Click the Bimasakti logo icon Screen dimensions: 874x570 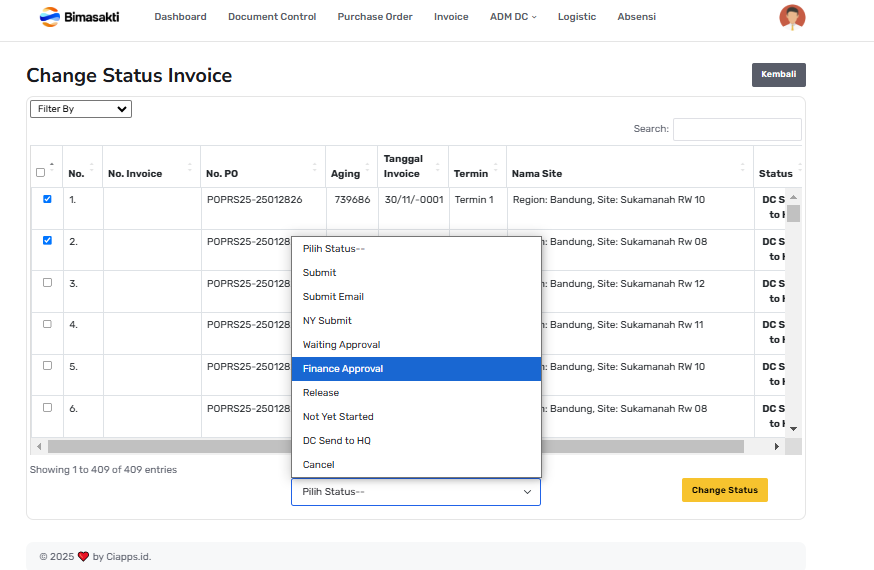(x=49, y=17)
